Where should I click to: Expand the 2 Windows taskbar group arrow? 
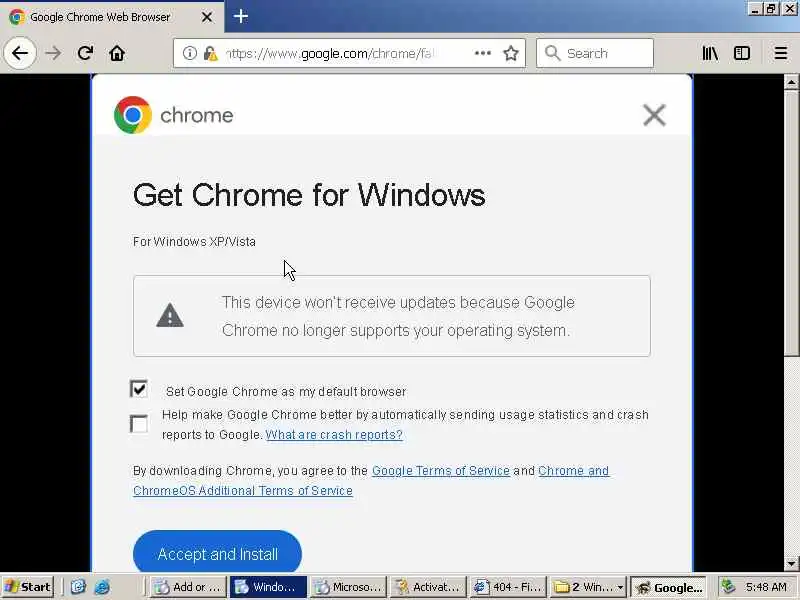[x=620, y=587]
